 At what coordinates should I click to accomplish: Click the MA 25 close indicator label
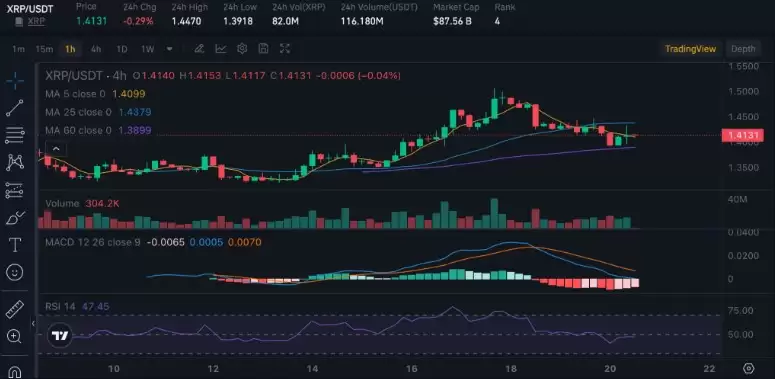pyautogui.click(x=78, y=112)
